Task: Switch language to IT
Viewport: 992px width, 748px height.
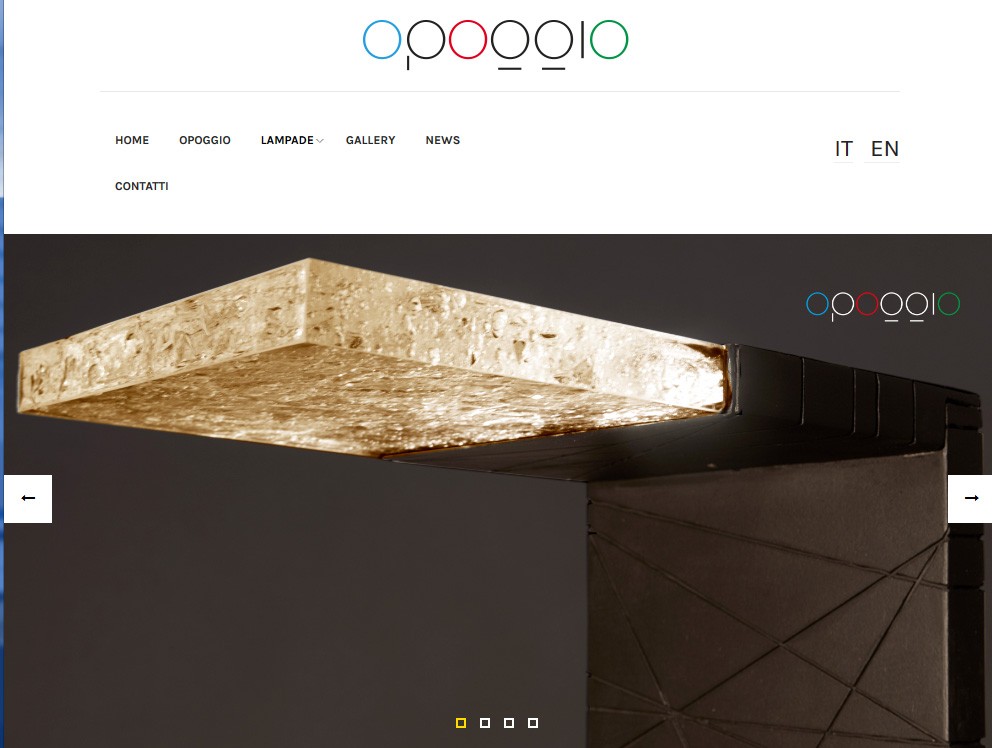Action: click(x=843, y=149)
